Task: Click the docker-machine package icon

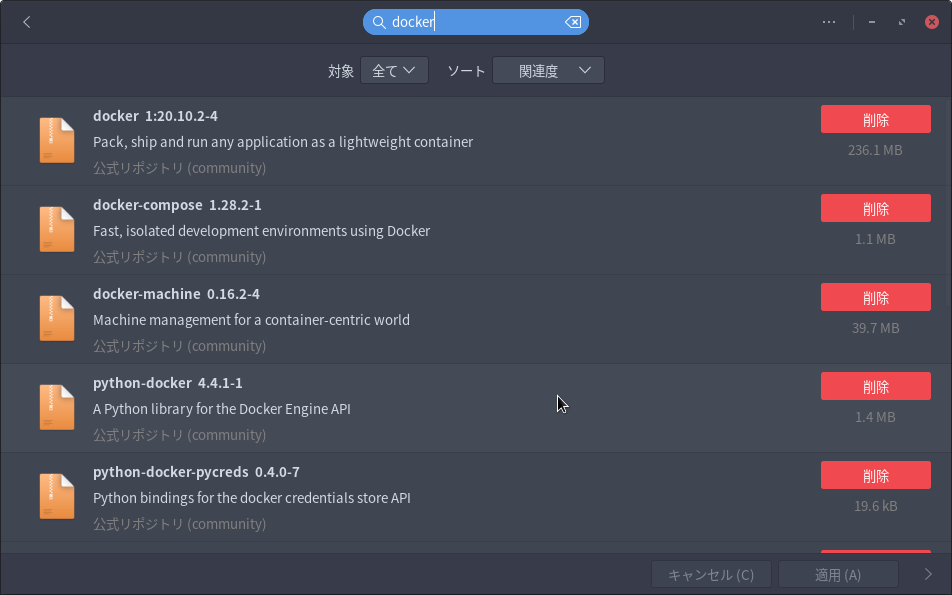Action: 57,318
